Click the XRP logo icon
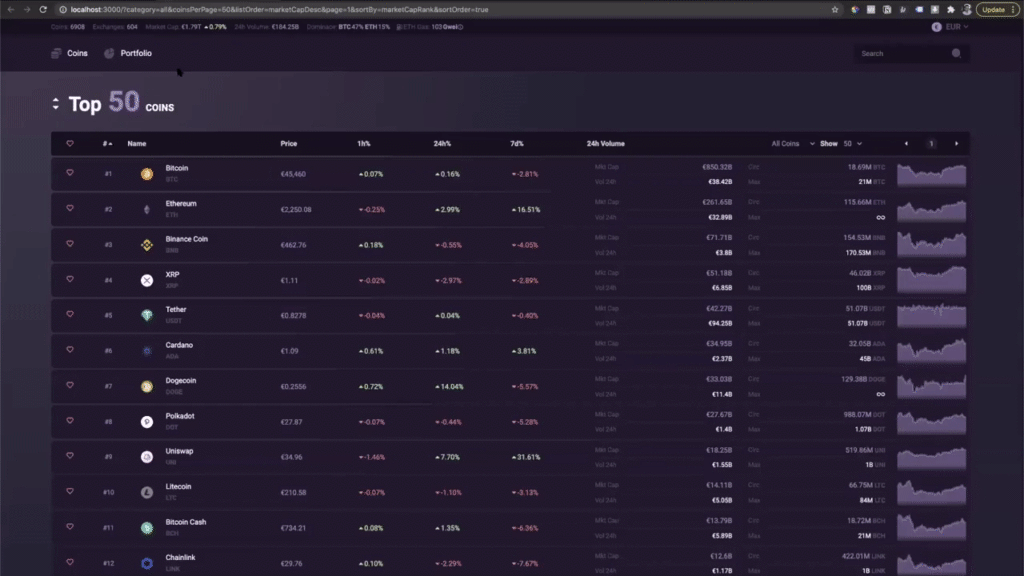This screenshot has width=1024, height=576. click(x=146, y=280)
